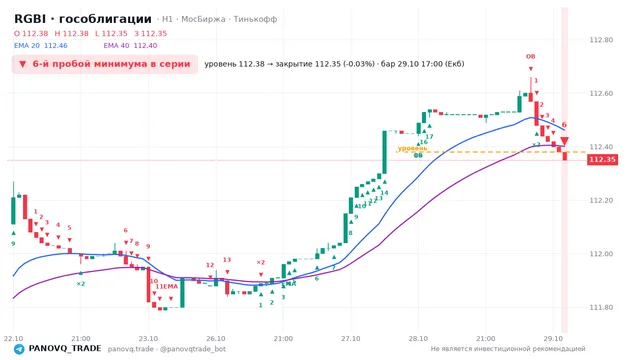The image size is (640, 360).
Task: Click the 112.00 price axis label
Action: (601, 254)
